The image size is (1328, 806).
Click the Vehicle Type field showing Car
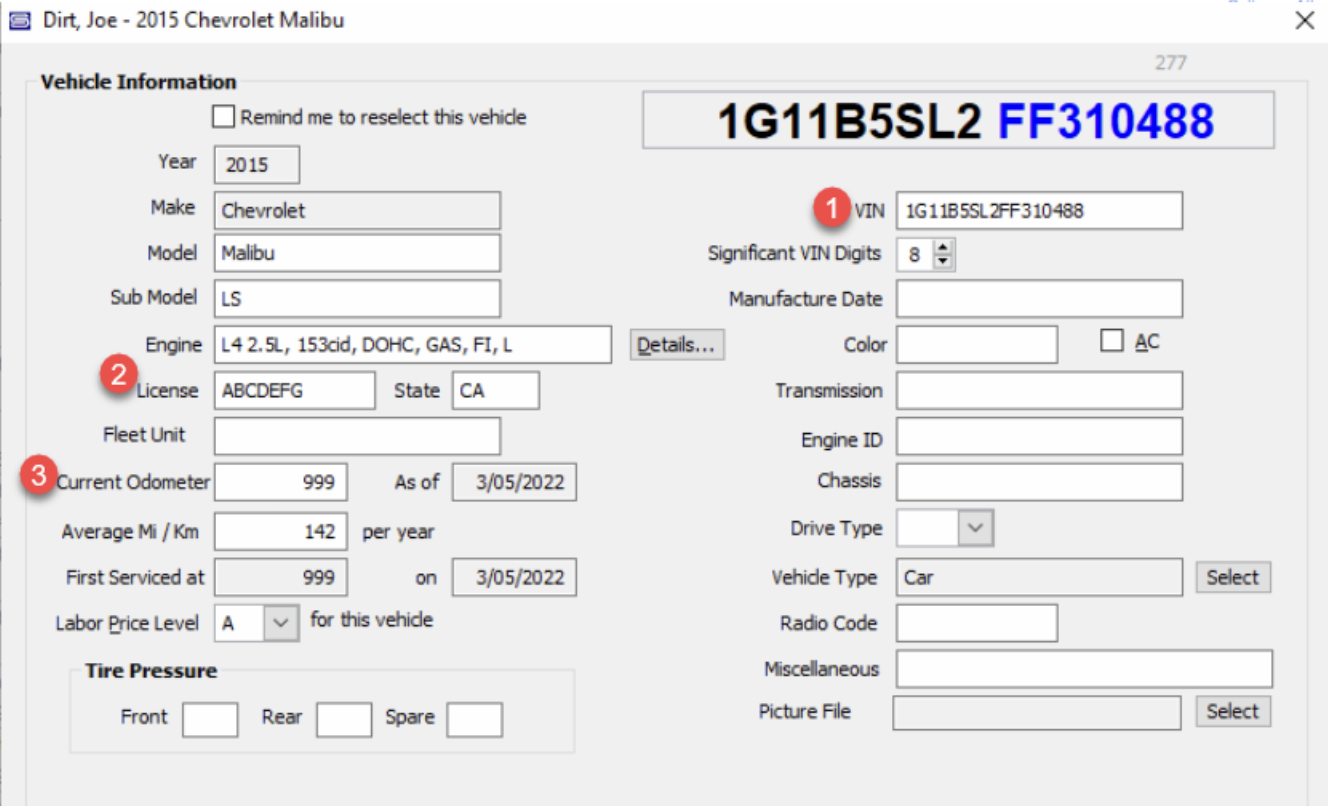[1039, 577]
